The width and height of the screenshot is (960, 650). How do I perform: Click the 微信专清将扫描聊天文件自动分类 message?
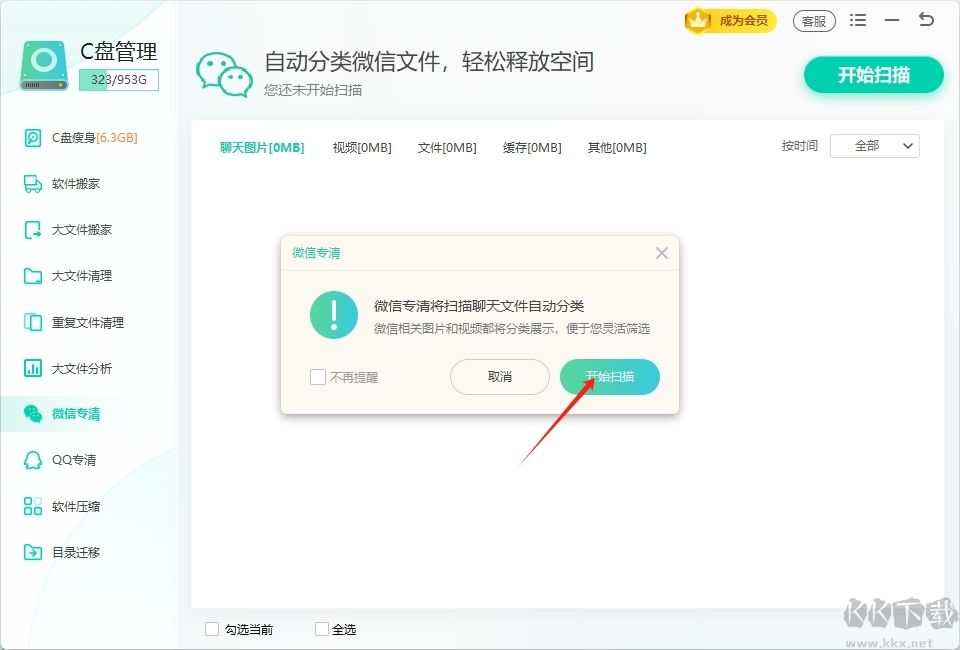tap(479, 306)
